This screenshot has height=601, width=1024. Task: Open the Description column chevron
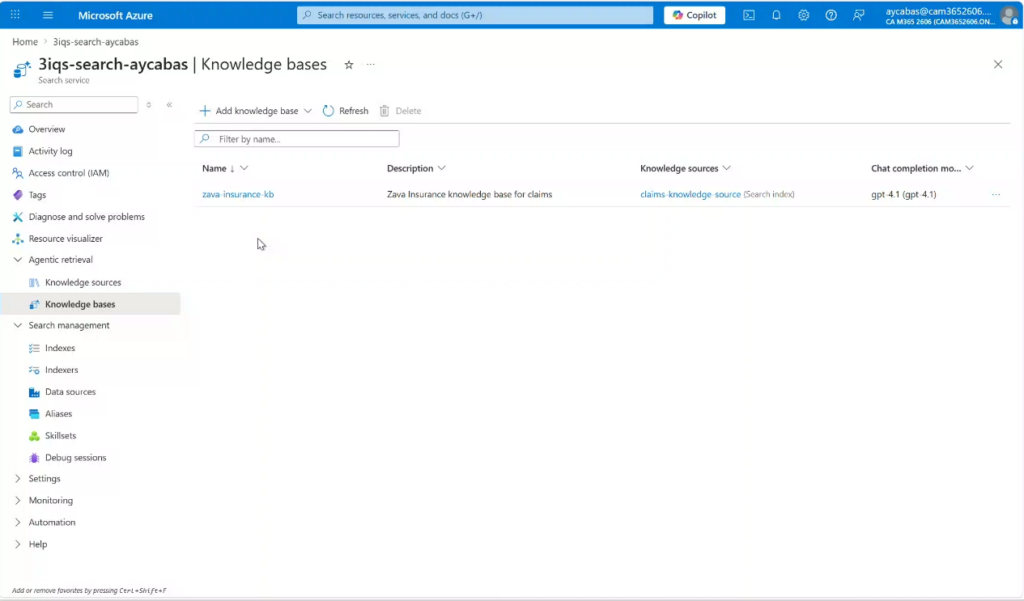pyautogui.click(x=441, y=168)
